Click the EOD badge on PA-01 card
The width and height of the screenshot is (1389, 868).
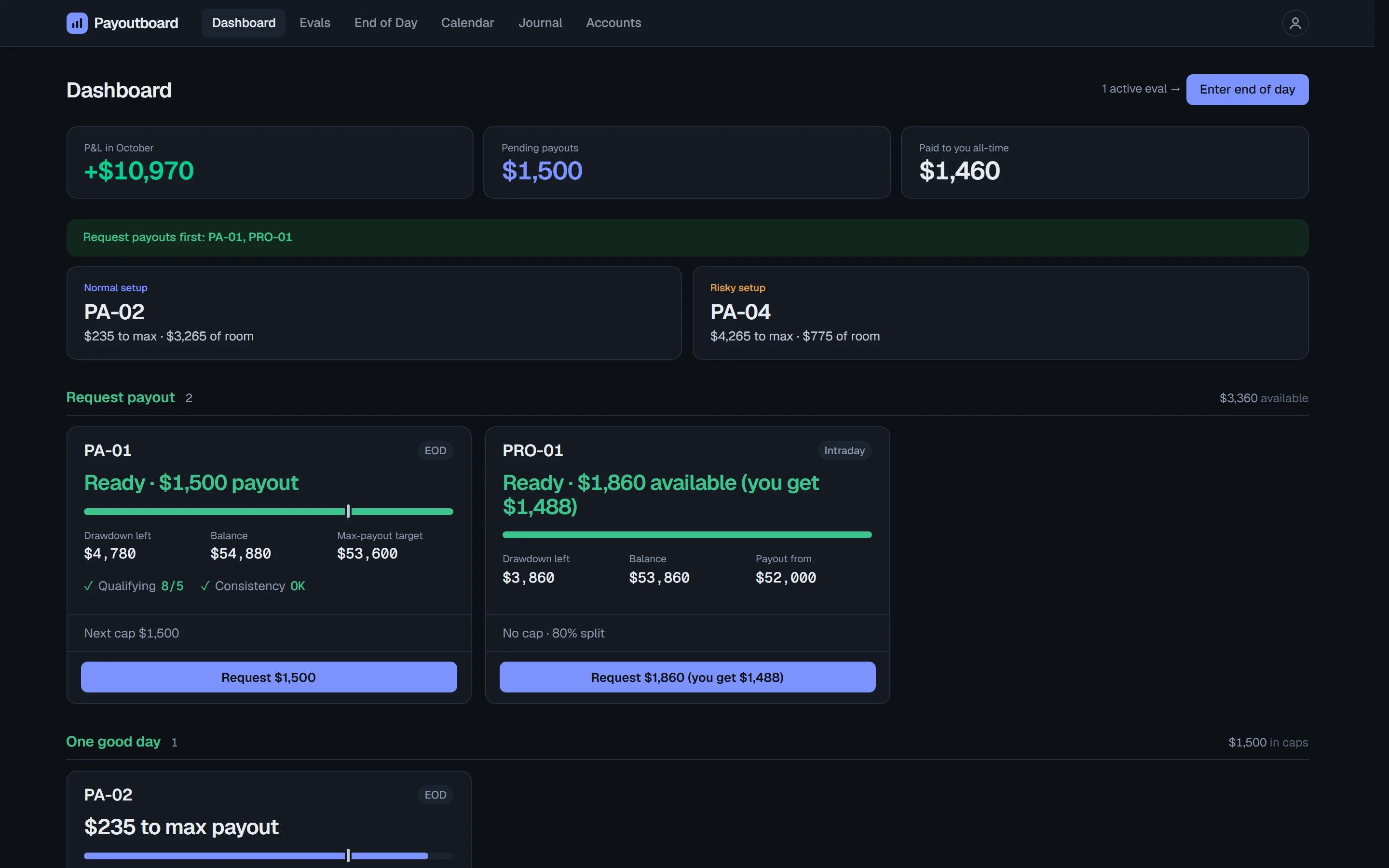pos(435,451)
